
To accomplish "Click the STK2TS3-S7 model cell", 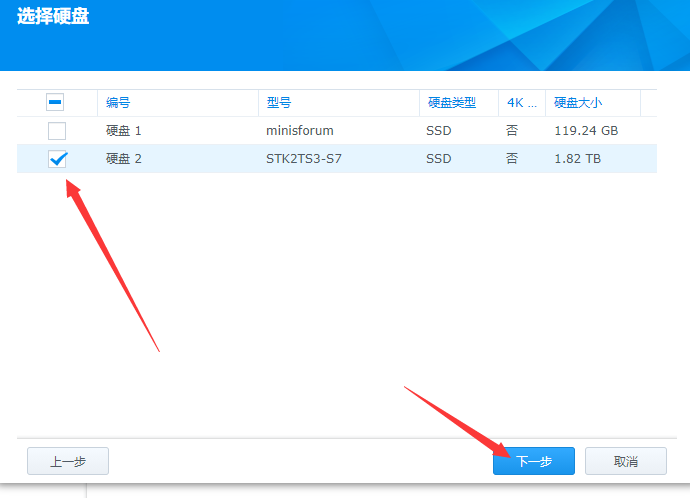I will pos(304,159).
